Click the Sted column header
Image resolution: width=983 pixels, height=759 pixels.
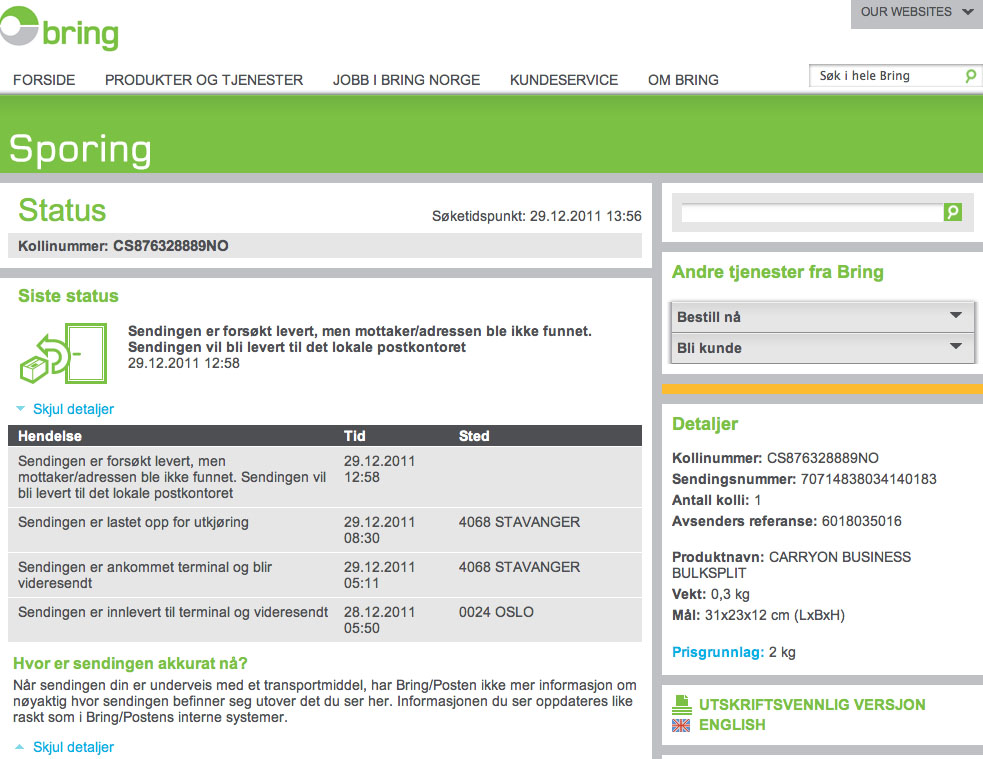pyautogui.click(x=474, y=436)
